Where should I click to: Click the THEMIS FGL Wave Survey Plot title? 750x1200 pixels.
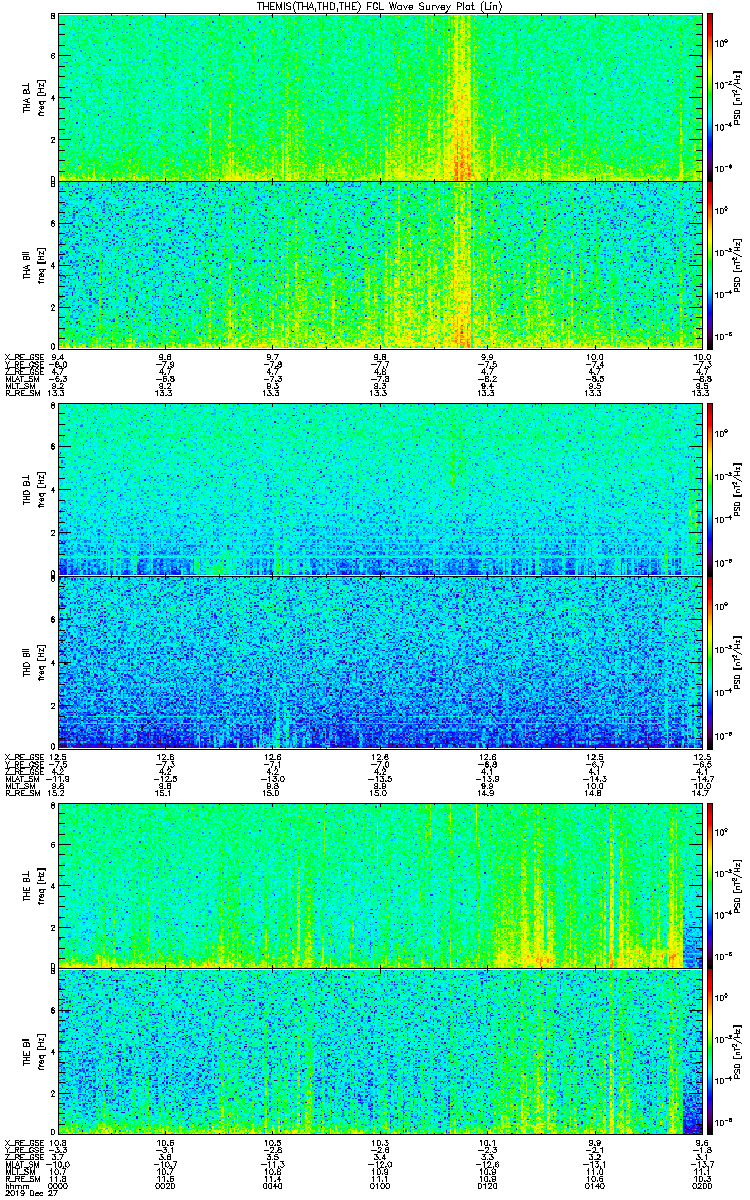(379, 6)
